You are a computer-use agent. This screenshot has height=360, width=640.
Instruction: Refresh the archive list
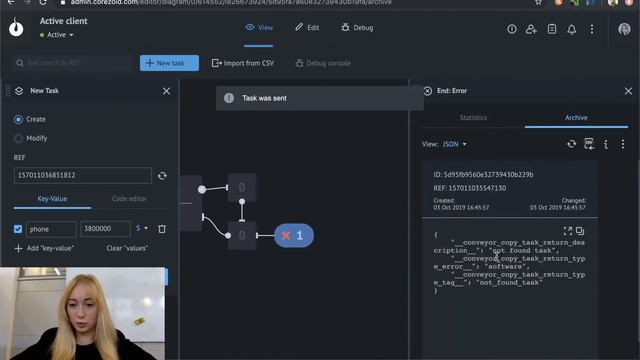pyautogui.click(x=571, y=144)
